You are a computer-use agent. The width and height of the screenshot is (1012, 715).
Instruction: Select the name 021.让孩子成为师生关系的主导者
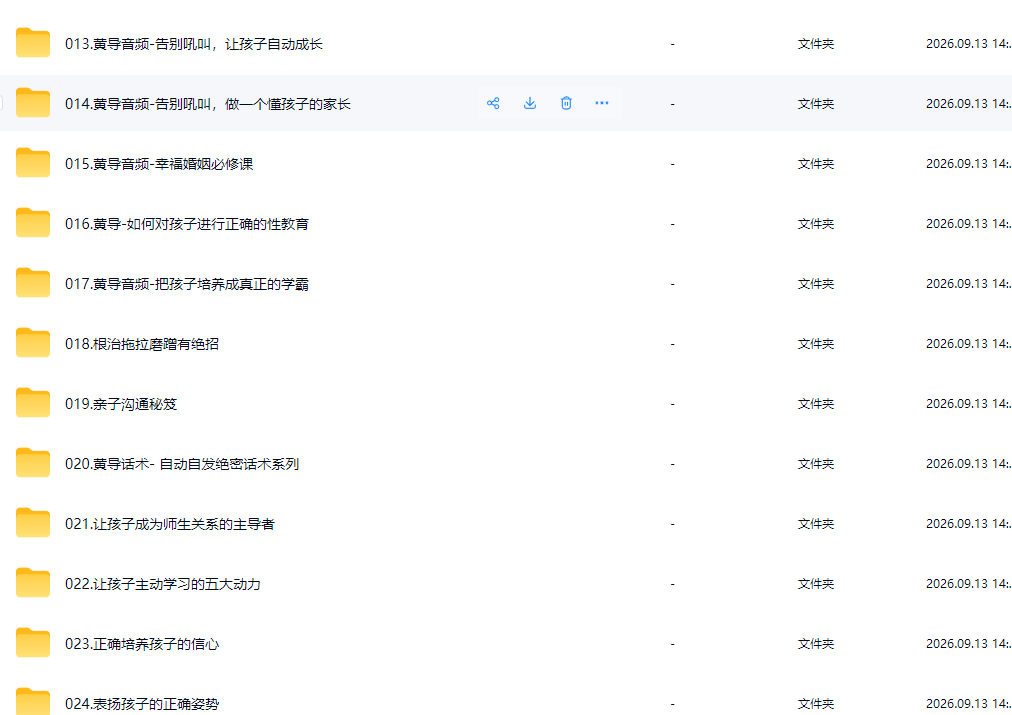point(170,524)
